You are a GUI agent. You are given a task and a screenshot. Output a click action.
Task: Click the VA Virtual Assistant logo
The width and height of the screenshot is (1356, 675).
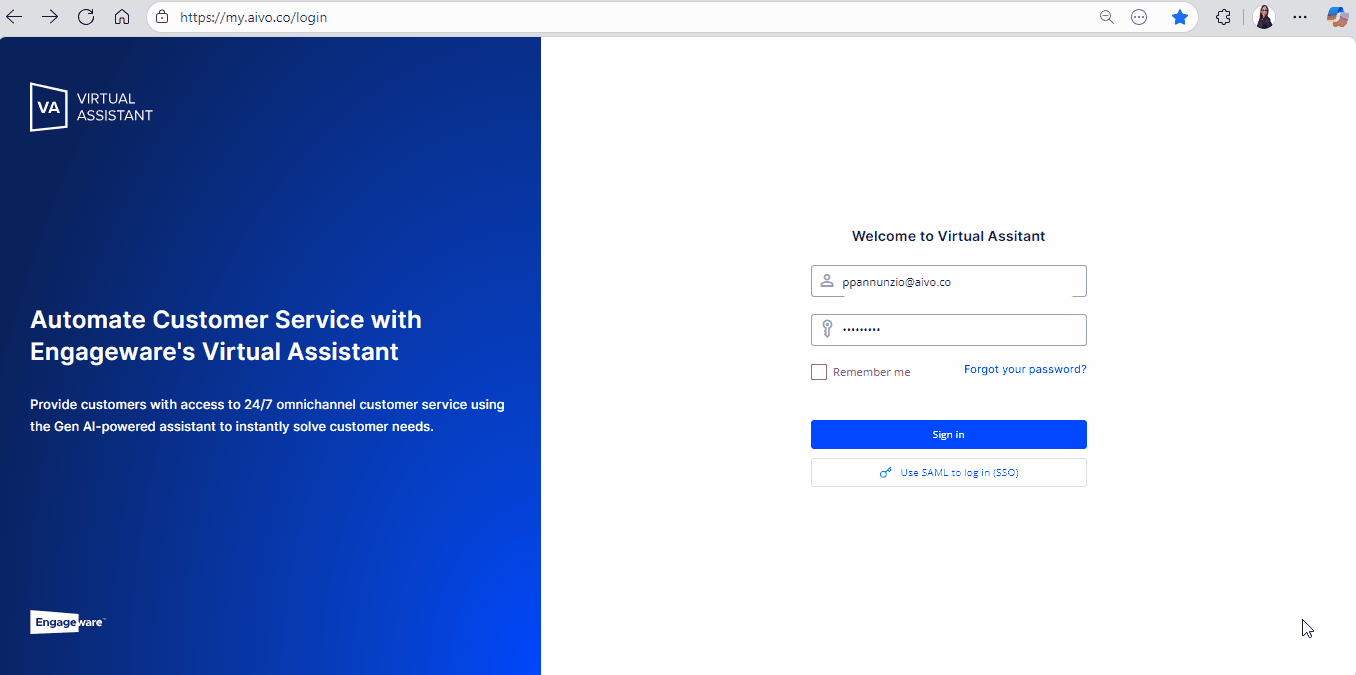92,107
